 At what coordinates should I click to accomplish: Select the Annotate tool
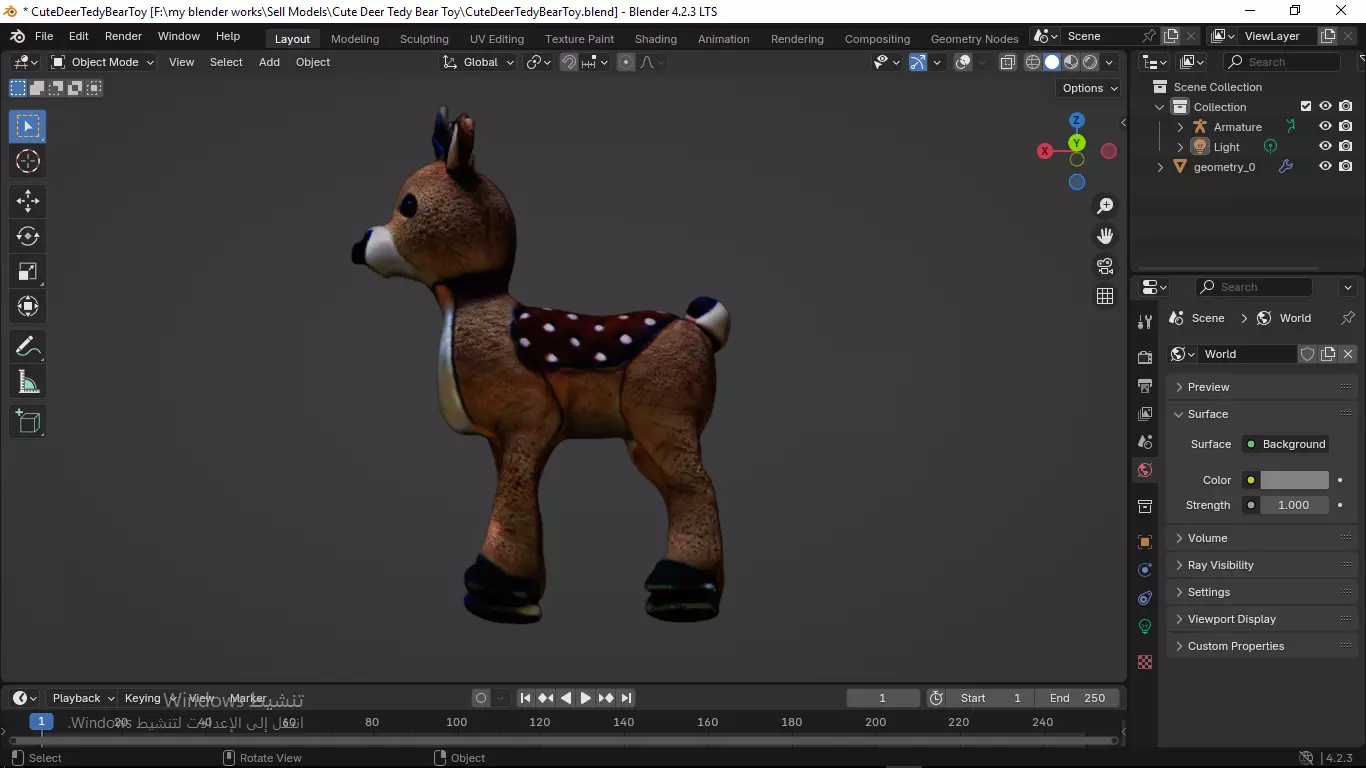pyautogui.click(x=28, y=347)
